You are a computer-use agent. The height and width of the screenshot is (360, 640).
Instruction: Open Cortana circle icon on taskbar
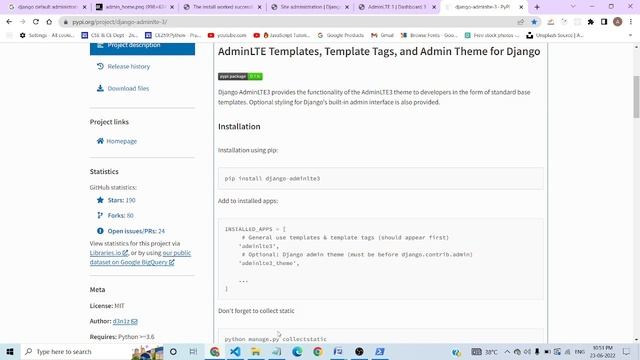pyautogui.click(x=173, y=351)
